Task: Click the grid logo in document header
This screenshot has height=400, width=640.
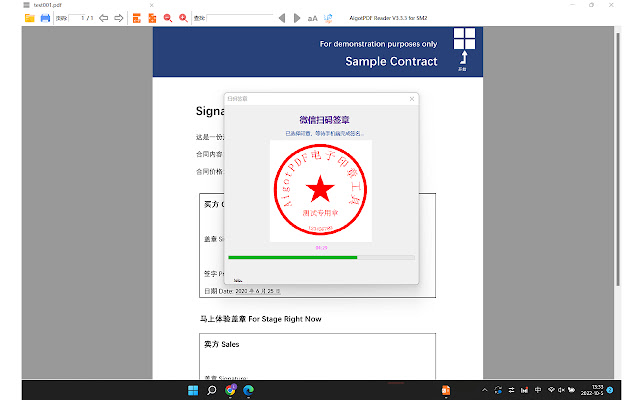Action: tap(464, 39)
